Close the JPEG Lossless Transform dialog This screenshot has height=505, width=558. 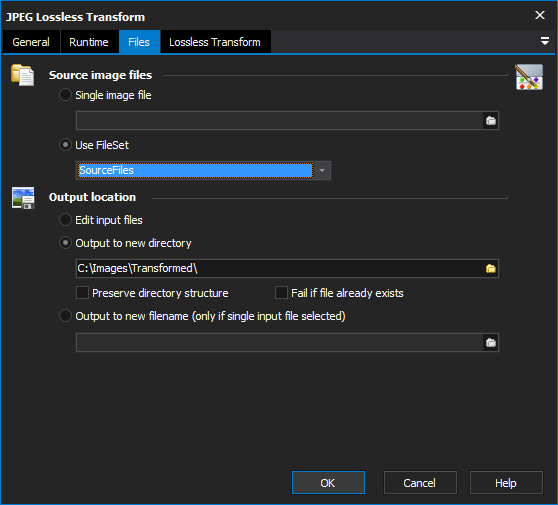click(x=540, y=15)
